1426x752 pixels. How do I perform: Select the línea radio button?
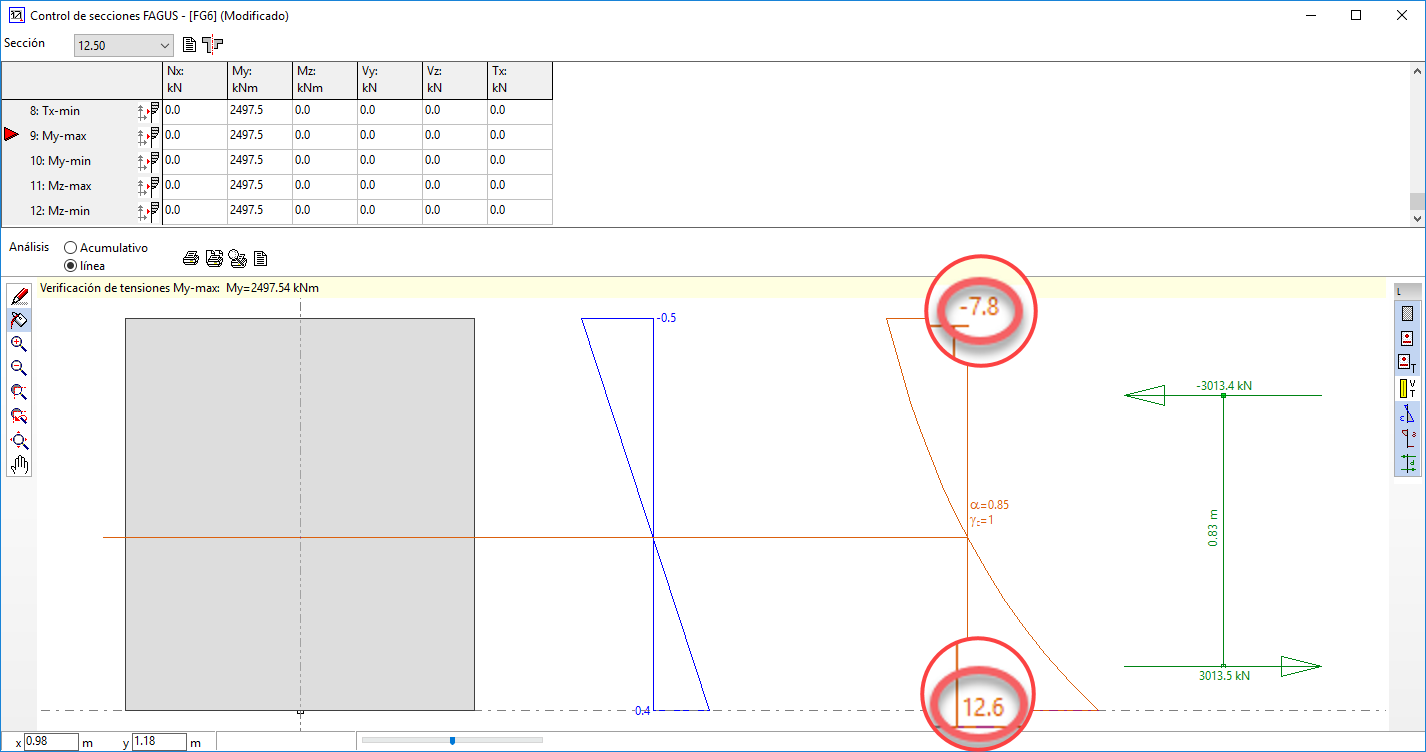tap(71, 266)
